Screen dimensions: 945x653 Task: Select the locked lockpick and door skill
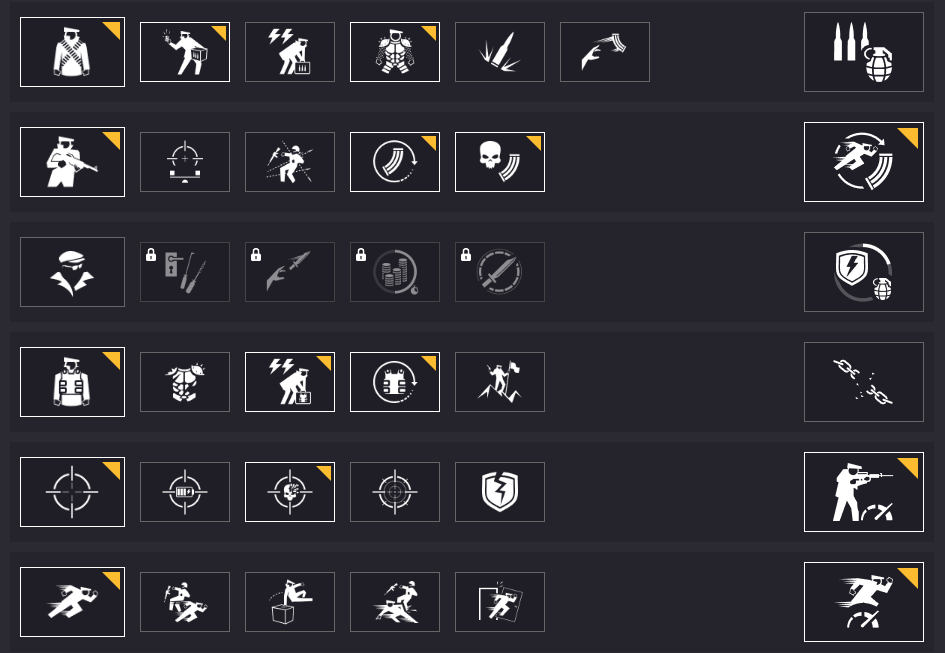(184, 272)
